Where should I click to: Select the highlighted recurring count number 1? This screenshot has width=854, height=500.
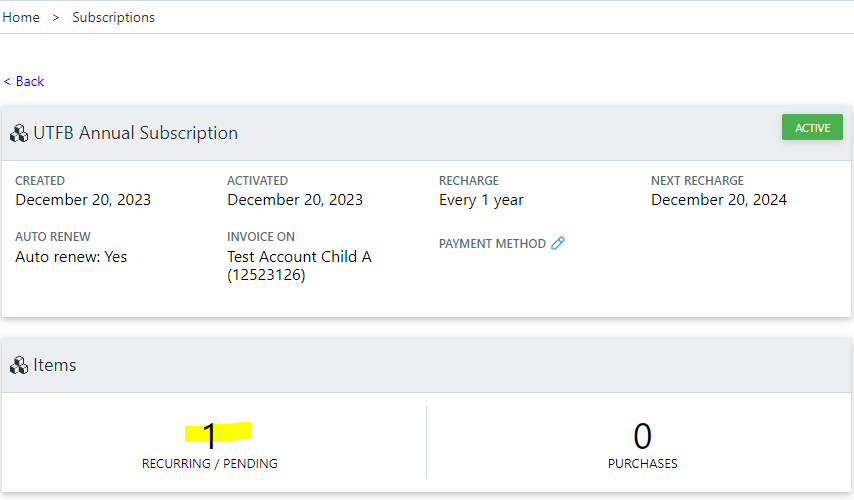[210, 435]
